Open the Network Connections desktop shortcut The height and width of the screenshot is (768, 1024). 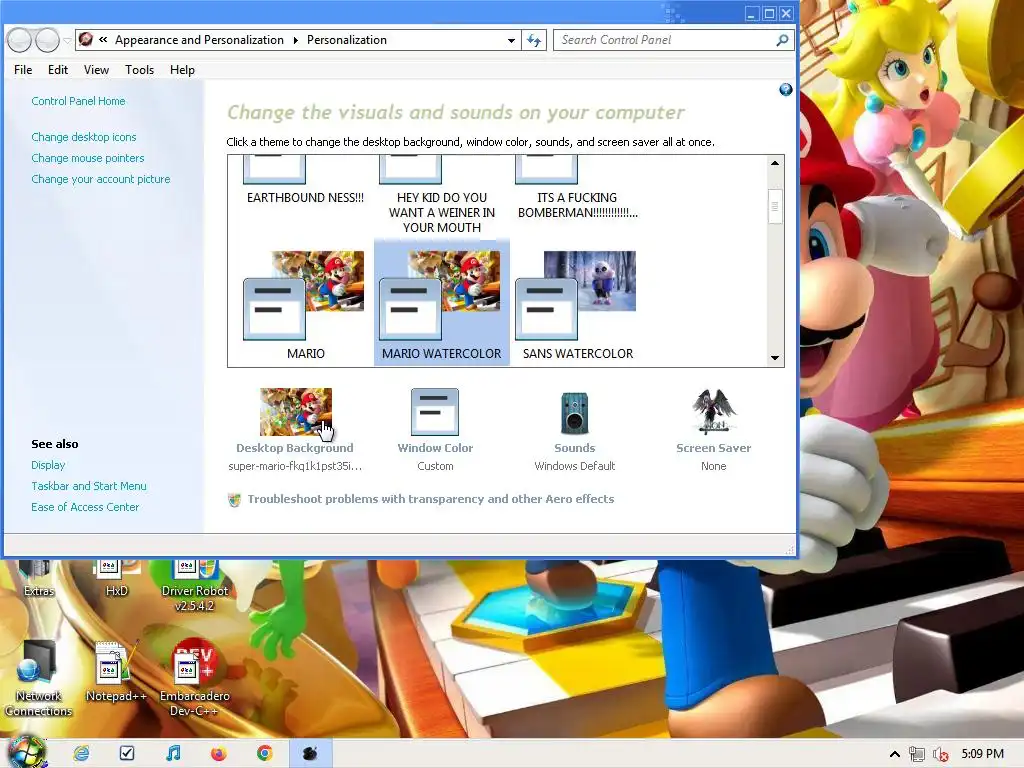(39, 678)
